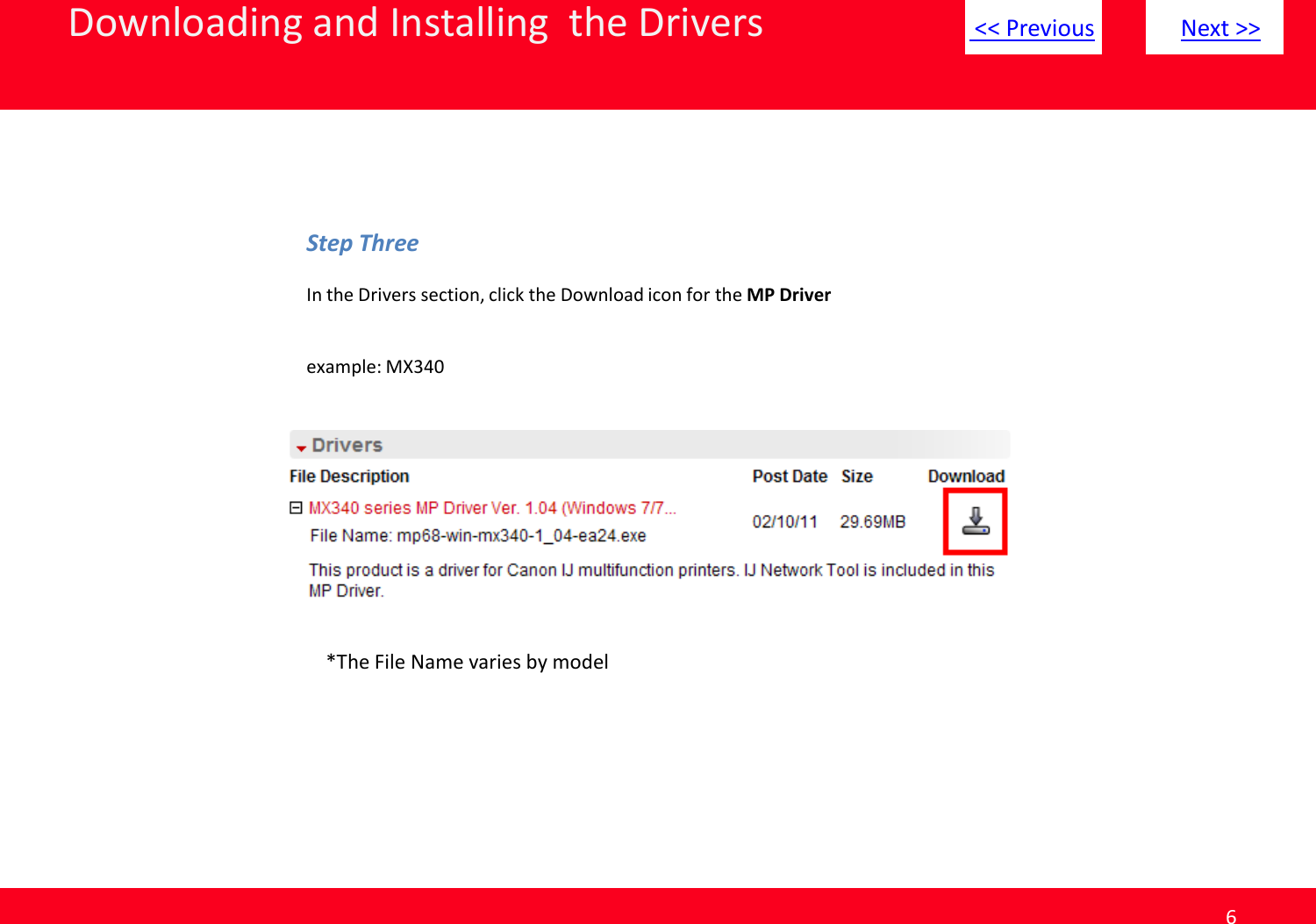Viewport: 1316px width, 924px height.
Task: Click the Step Three heading
Action: click(362, 243)
